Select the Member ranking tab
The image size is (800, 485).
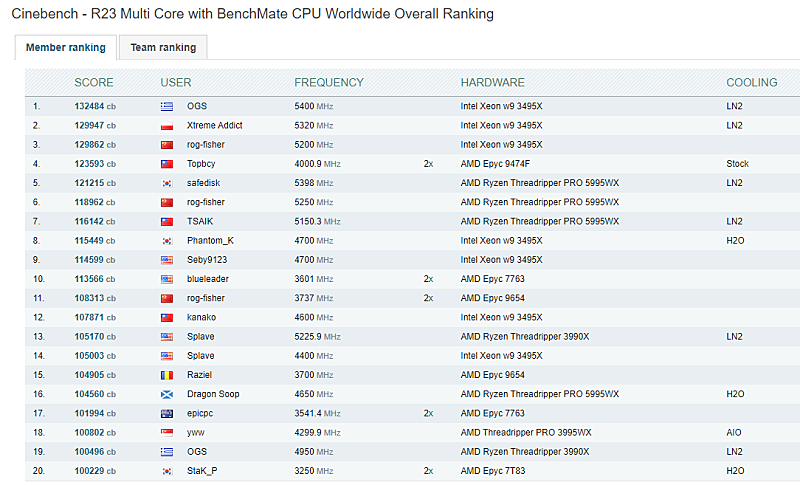pyautogui.click(x=66, y=47)
